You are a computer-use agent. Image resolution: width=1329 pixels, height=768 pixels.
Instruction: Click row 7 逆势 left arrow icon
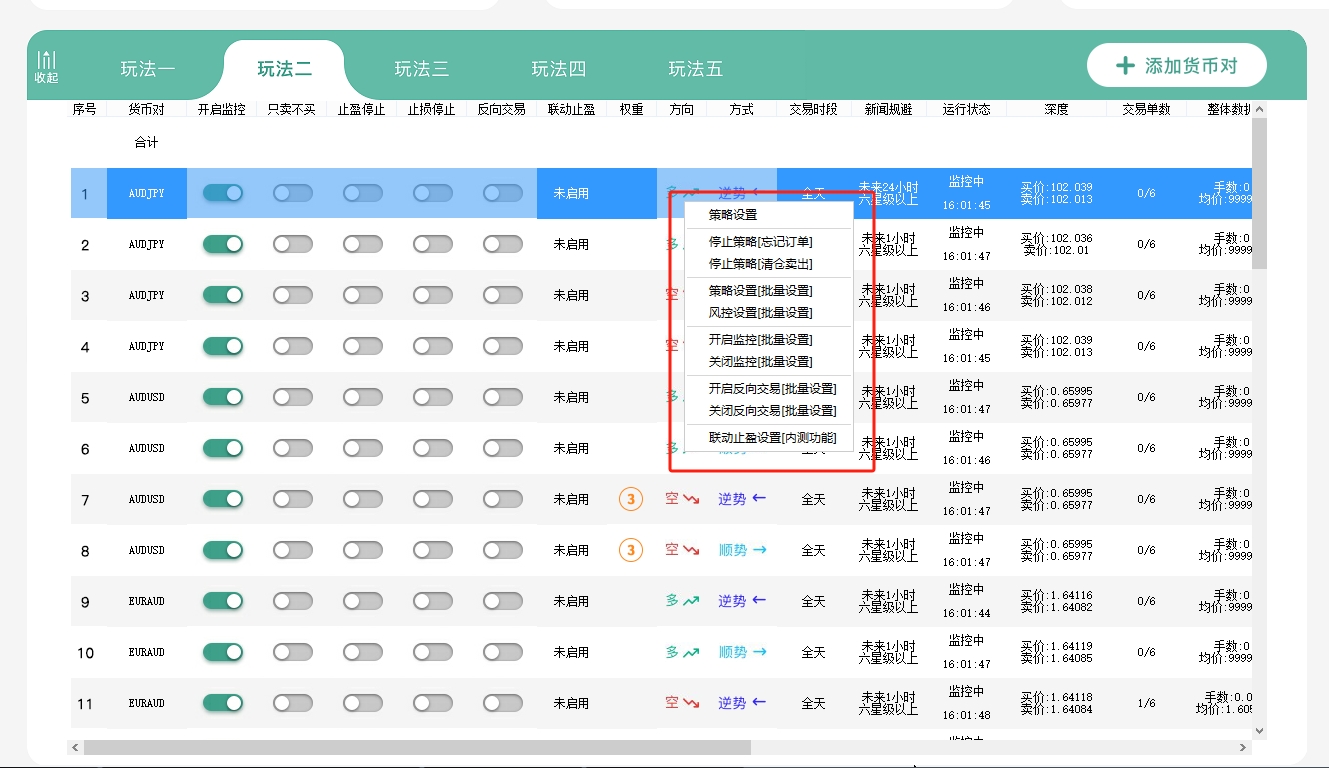pos(759,498)
